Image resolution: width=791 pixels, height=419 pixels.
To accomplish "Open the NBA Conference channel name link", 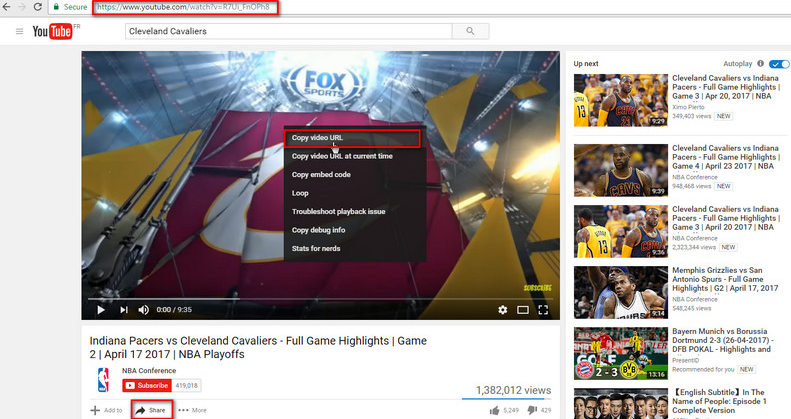I will point(149,371).
